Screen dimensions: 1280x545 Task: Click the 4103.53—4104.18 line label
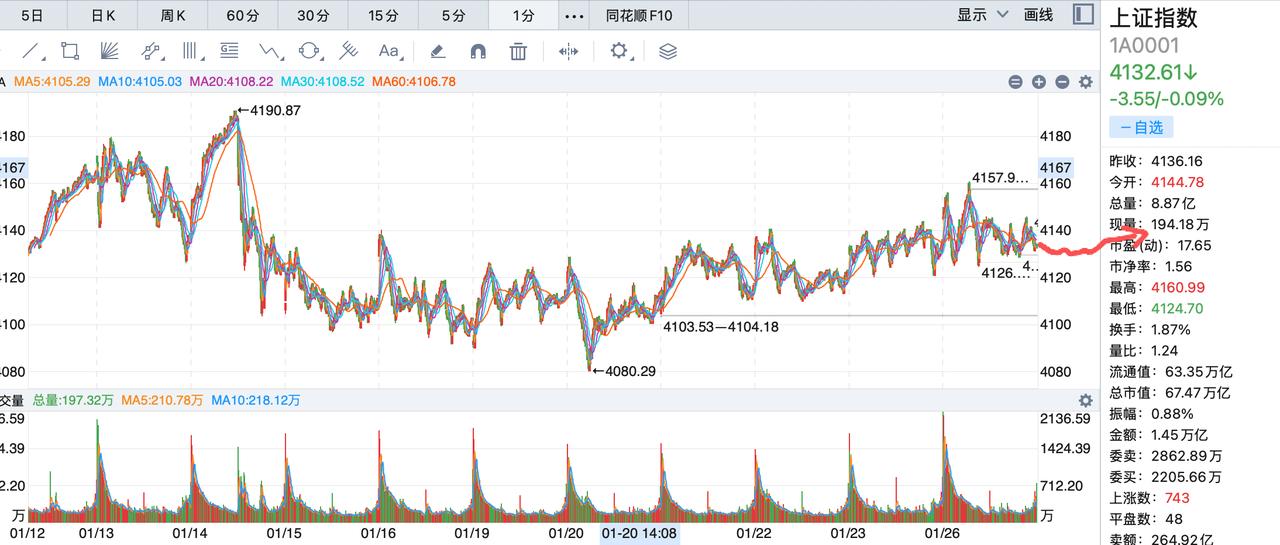point(721,326)
